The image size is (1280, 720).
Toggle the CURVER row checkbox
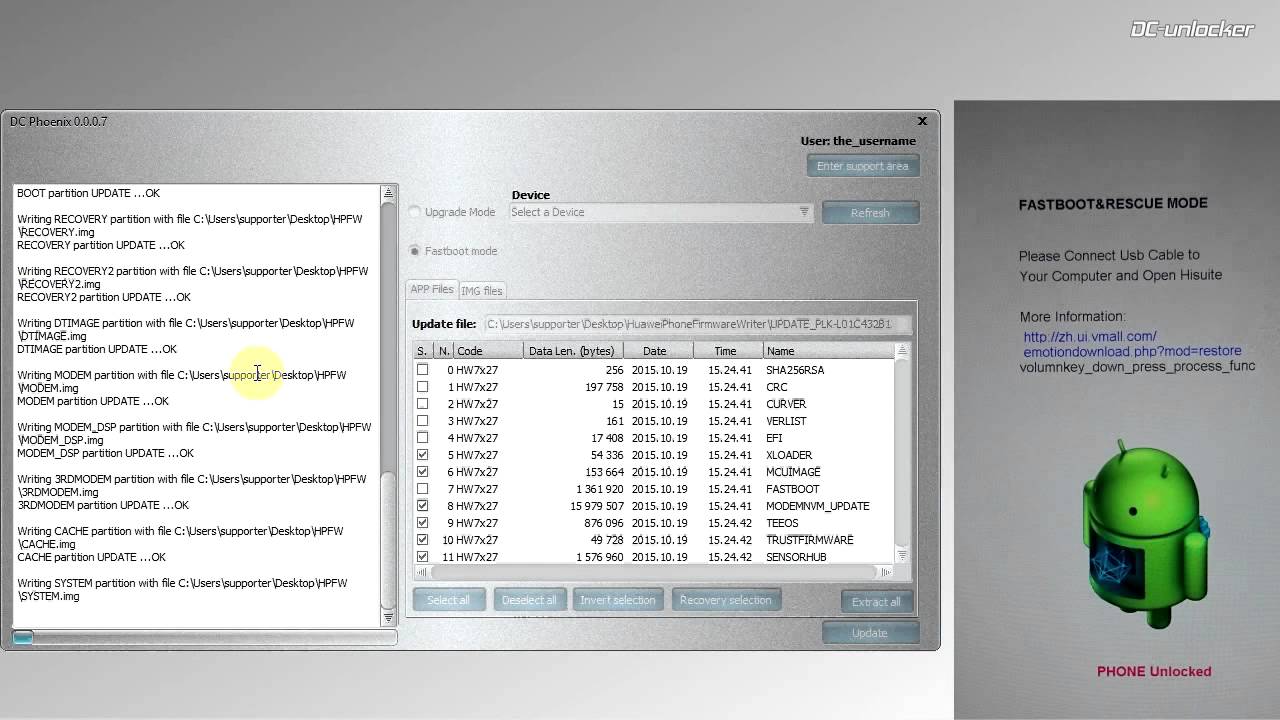click(x=422, y=404)
